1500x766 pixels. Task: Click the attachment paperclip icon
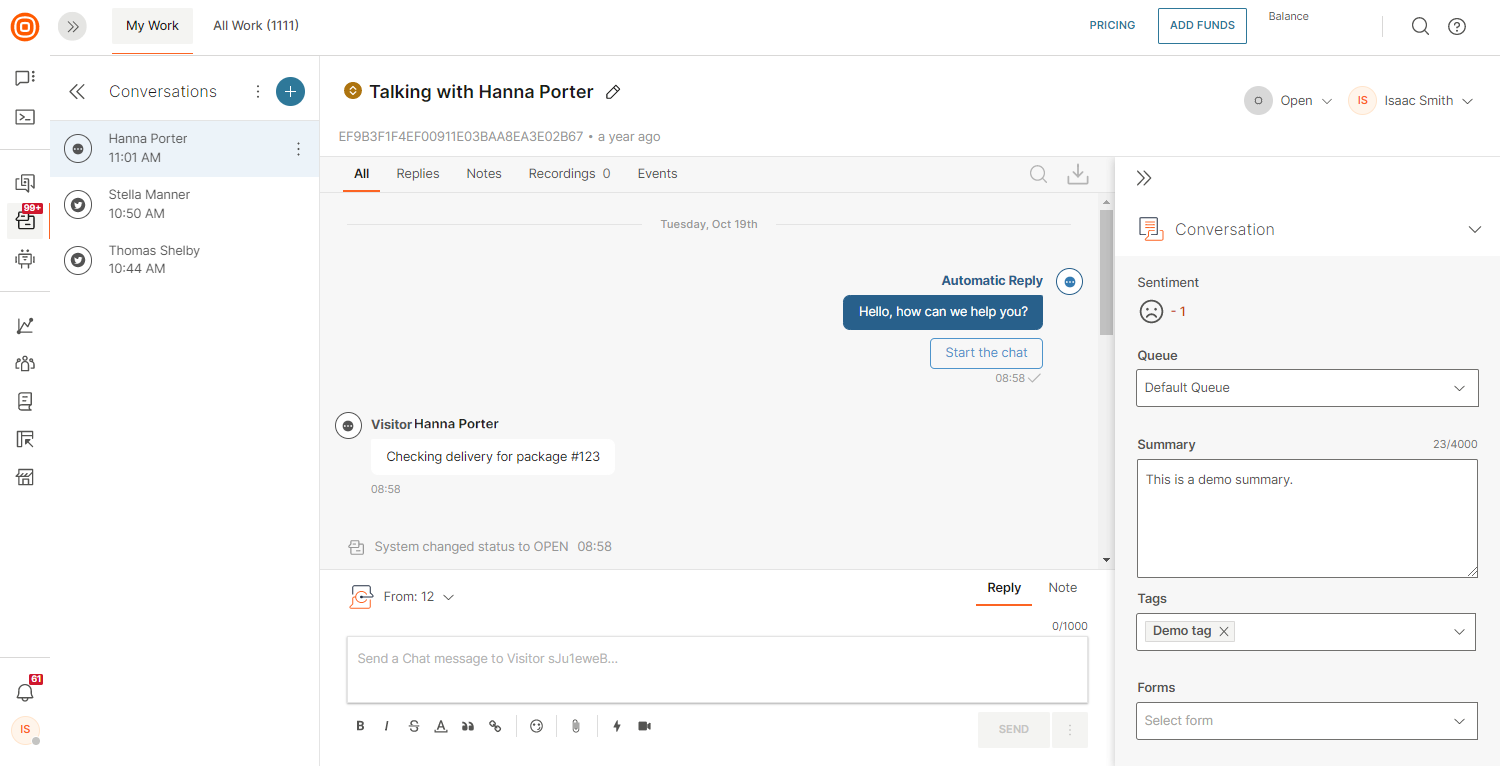pyautogui.click(x=576, y=726)
